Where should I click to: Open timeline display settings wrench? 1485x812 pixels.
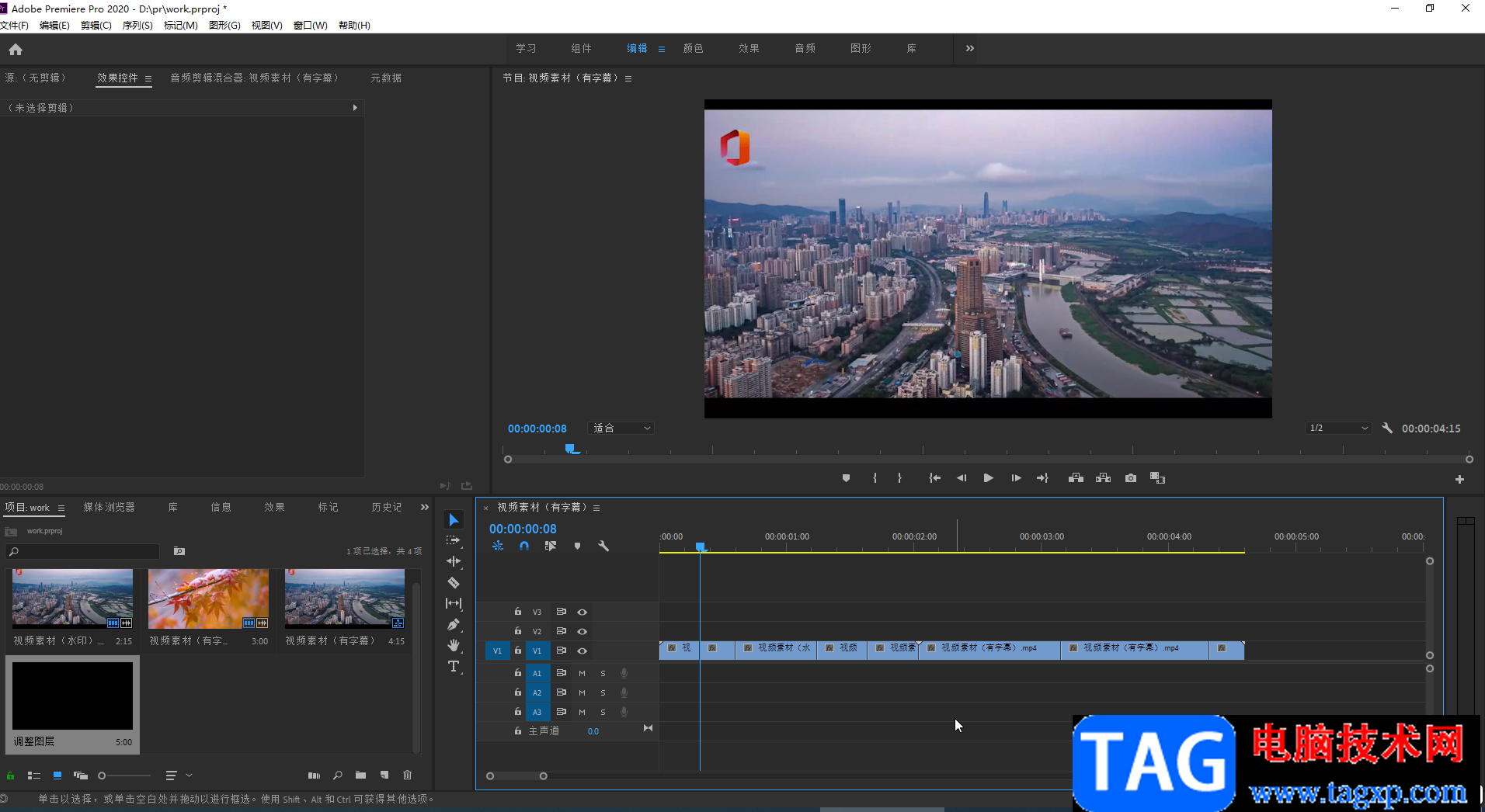pyautogui.click(x=603, y=546)
